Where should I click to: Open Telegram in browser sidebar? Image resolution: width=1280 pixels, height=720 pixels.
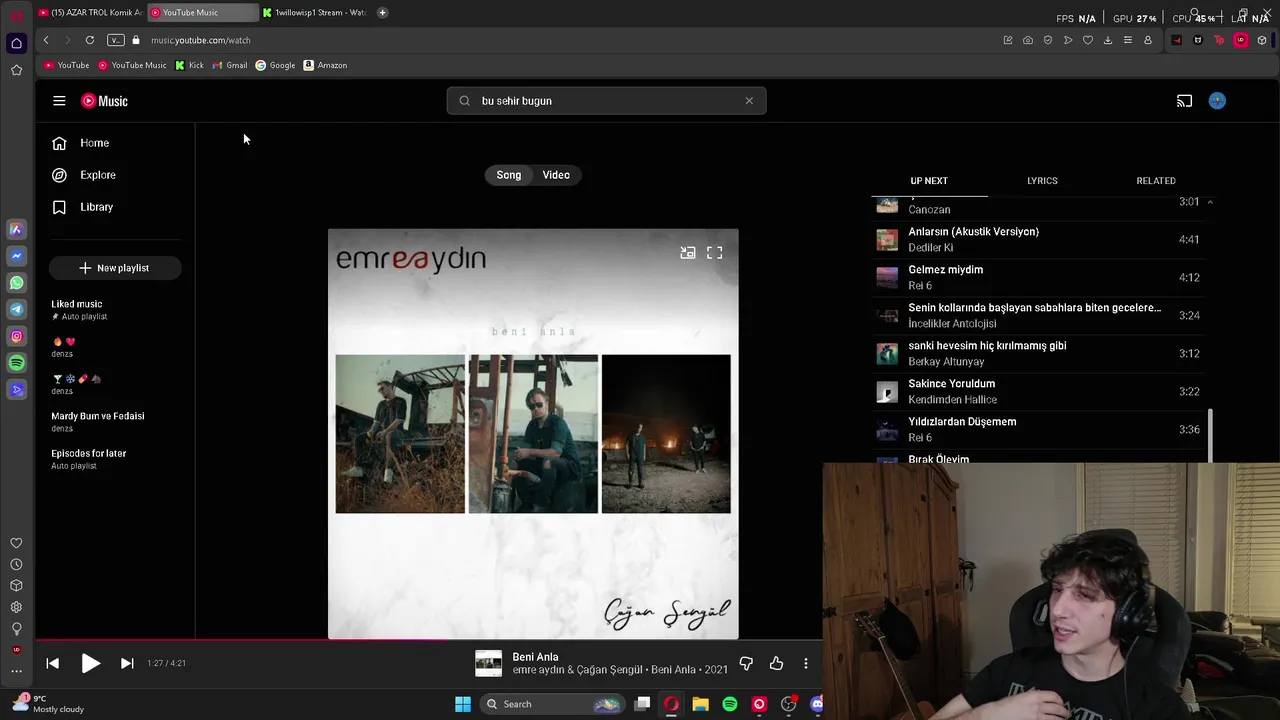tap(16, 310)
